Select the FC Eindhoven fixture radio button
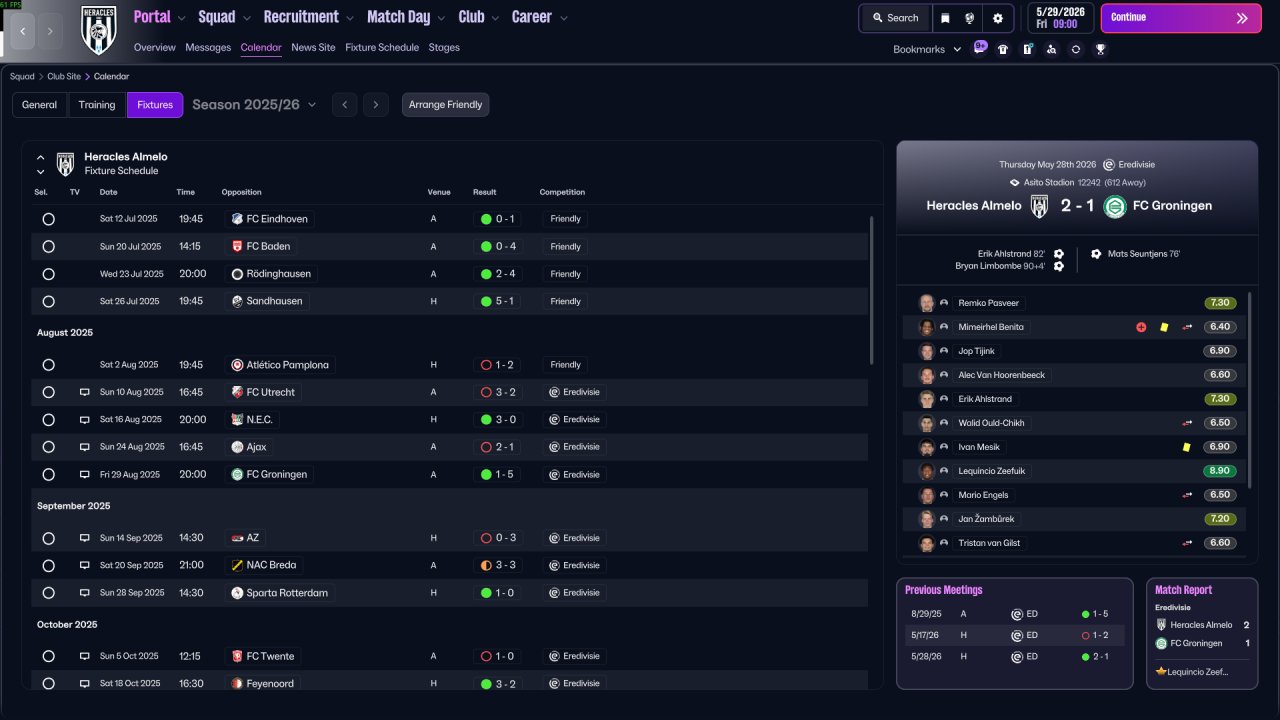This screenshot has width=1280, height=720. pos(48,219)
